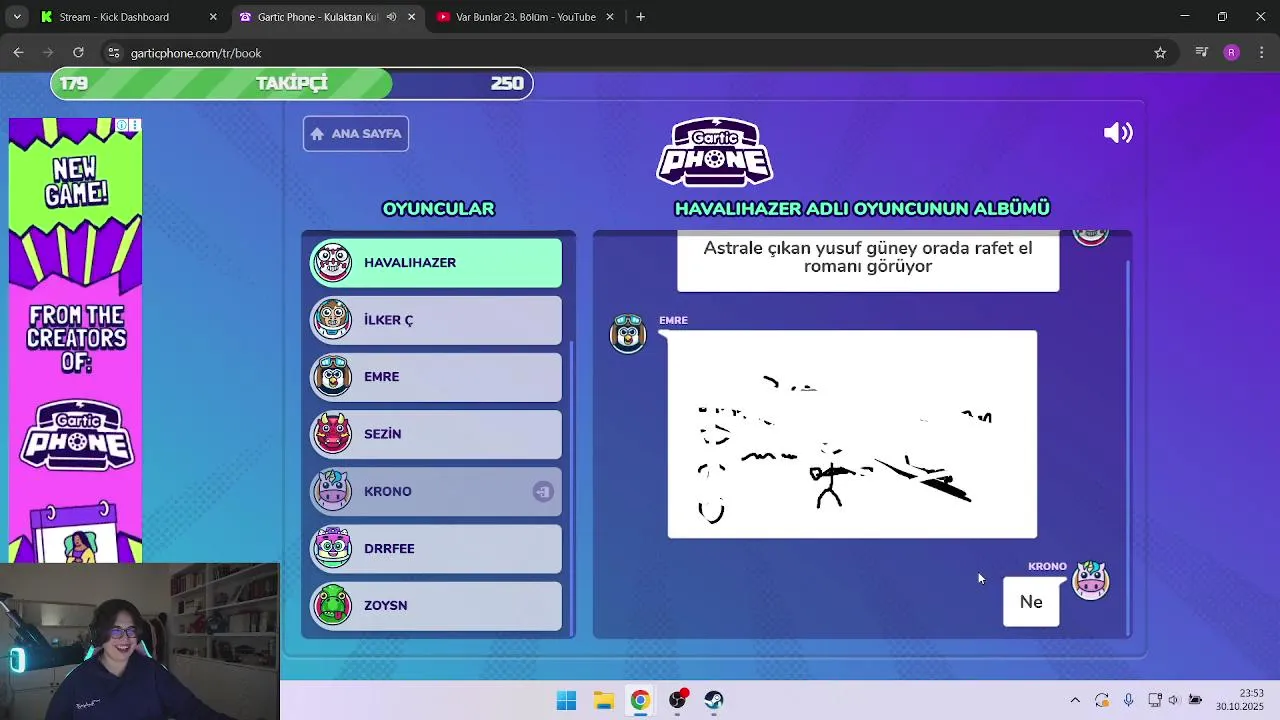This screenshot has width=1280, height=720.
Task: Open media controls in Chrome toolbar
Action: (x=1202, y=53)
